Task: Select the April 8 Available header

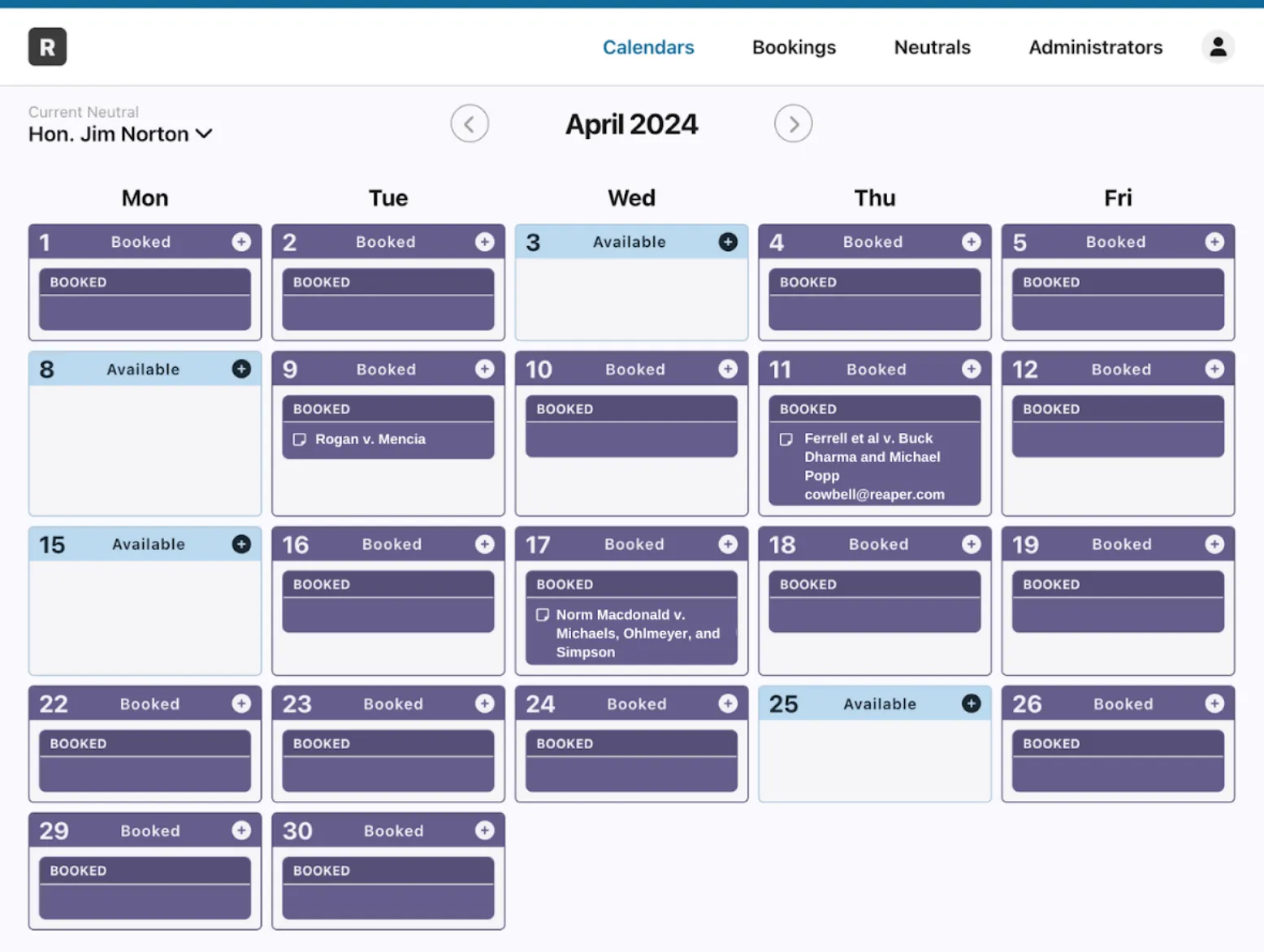Action: pos(145,369)
